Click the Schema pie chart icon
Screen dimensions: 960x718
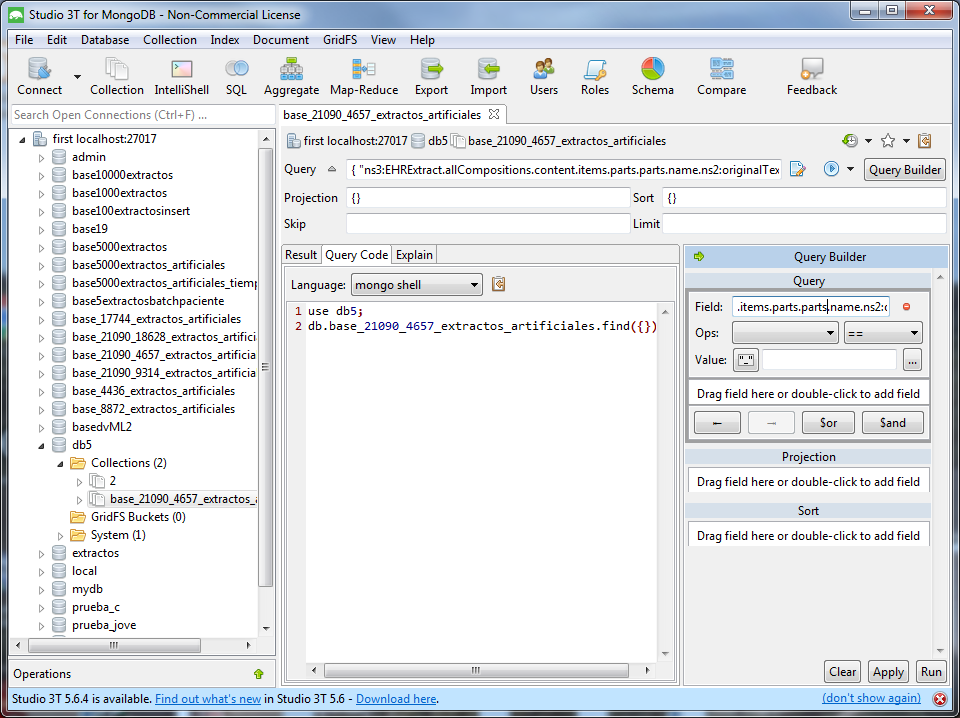pos(652,77)
